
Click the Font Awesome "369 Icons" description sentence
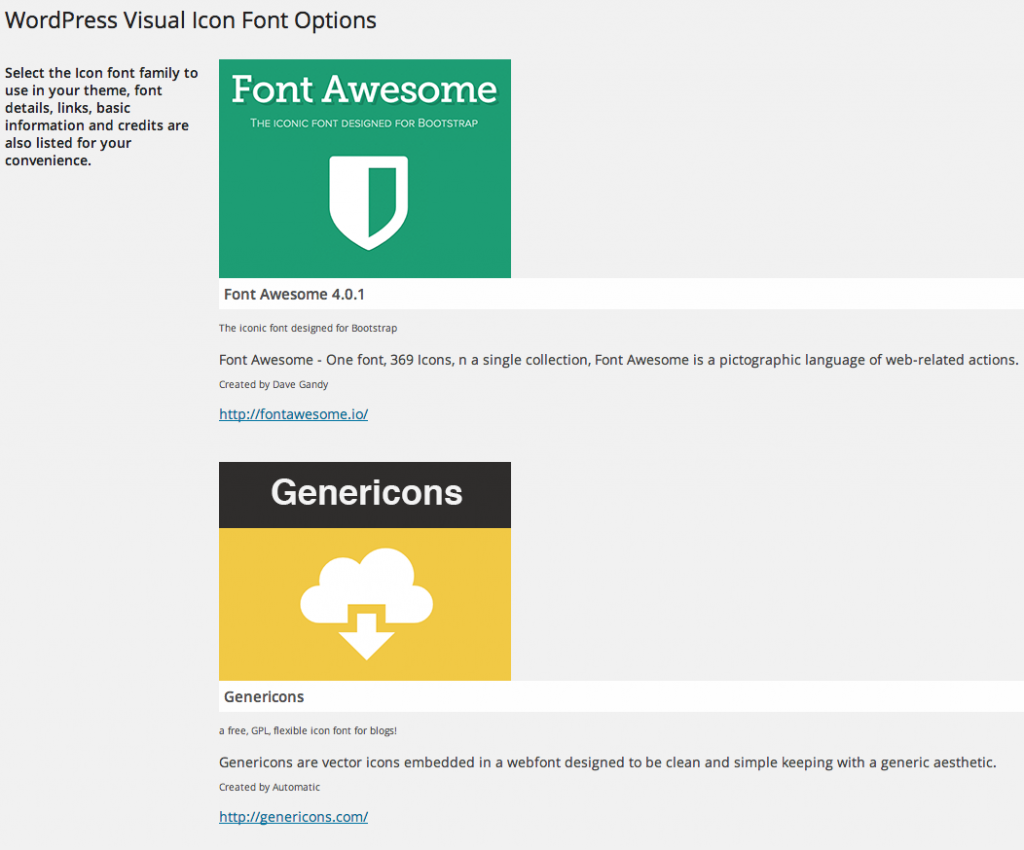tap(618, 360)
